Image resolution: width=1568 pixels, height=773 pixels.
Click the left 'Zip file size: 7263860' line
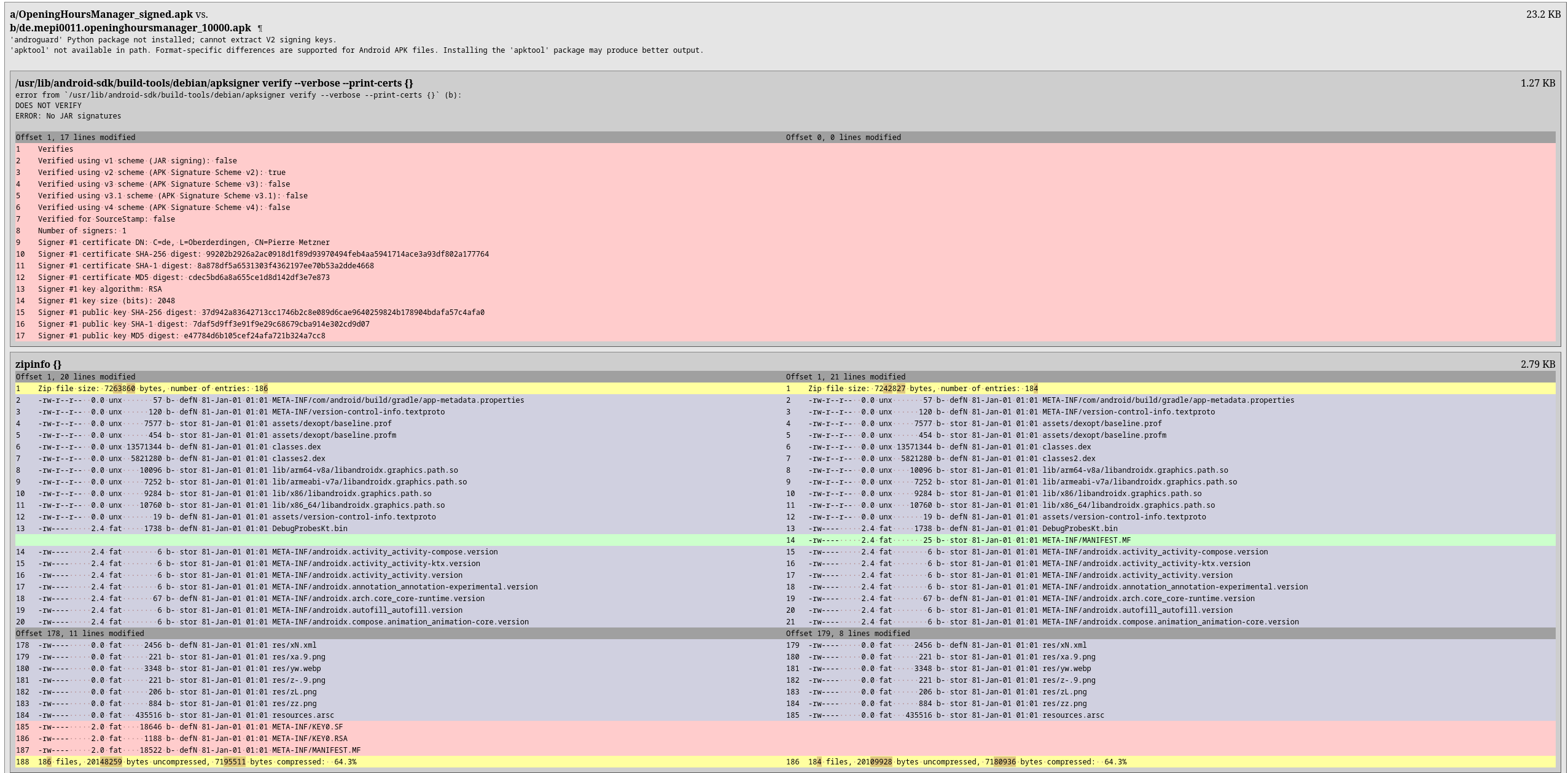152,389
